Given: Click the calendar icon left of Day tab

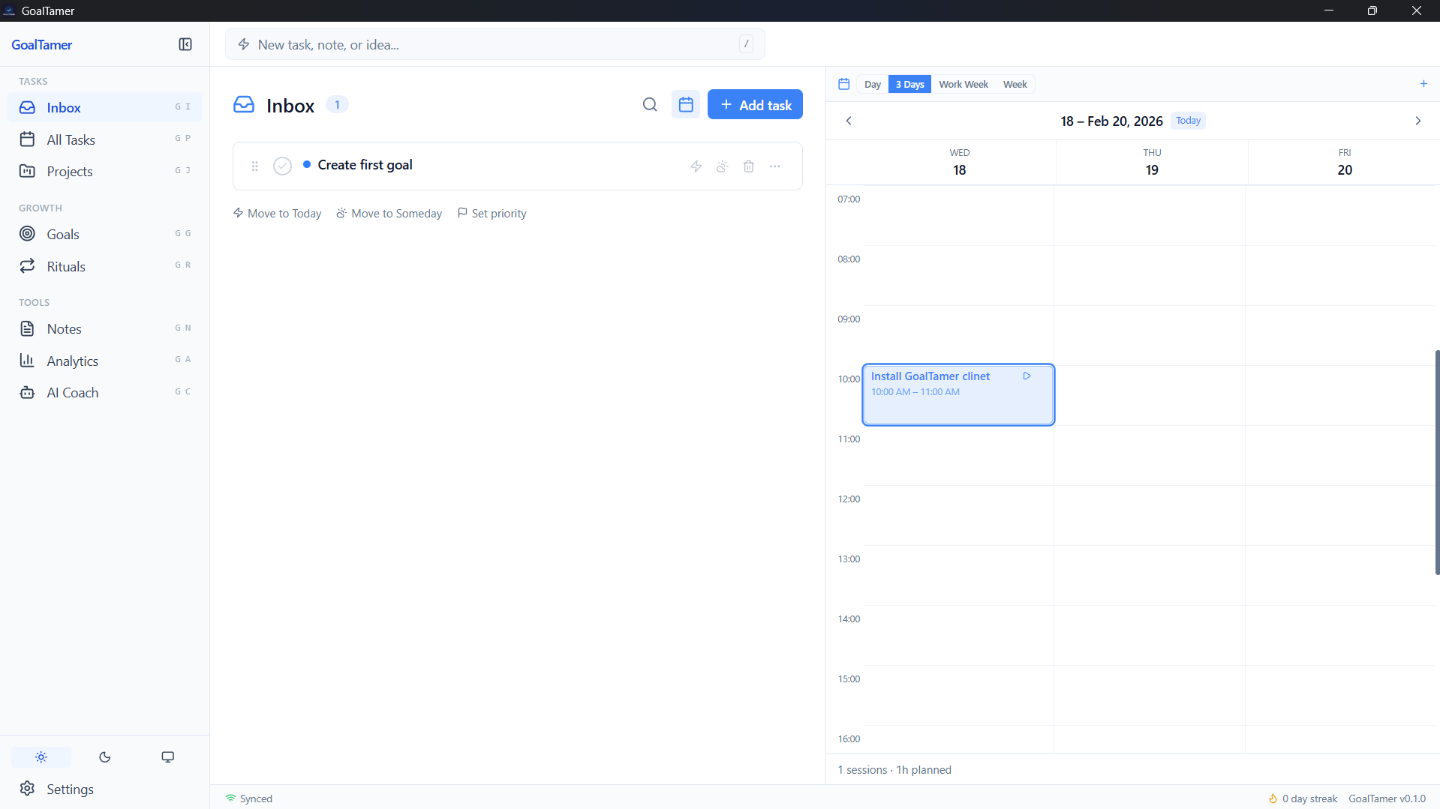Looking at the screenshot, I should tap(844, 84).
